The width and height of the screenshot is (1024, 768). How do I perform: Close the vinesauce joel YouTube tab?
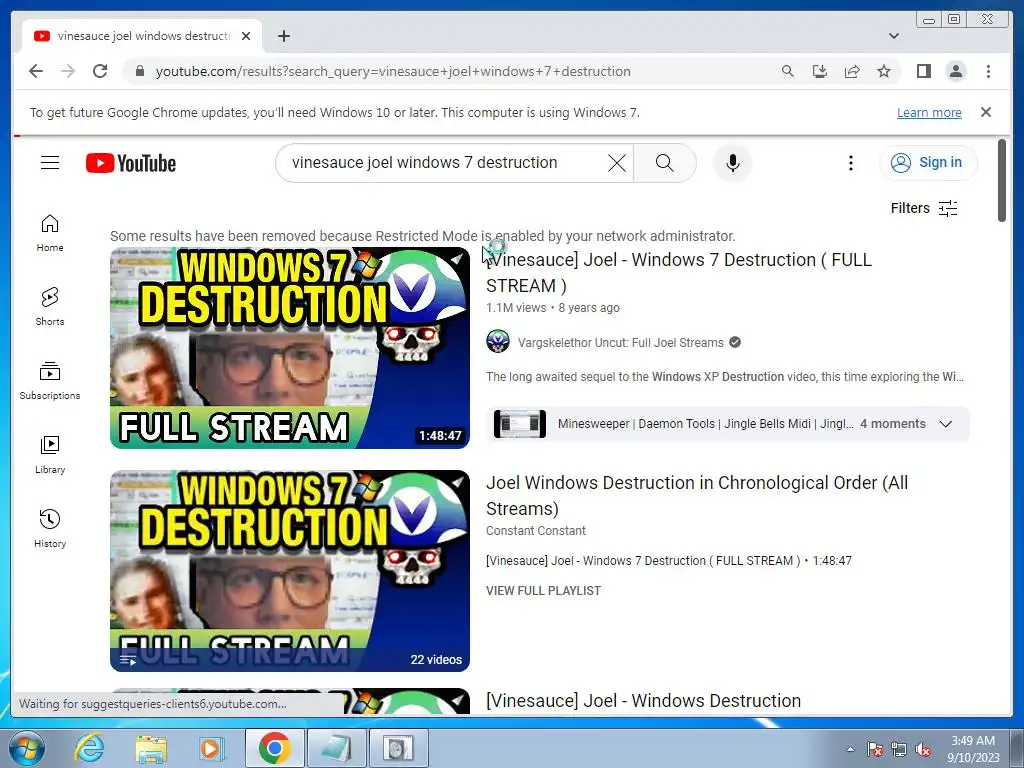point(246,36)
